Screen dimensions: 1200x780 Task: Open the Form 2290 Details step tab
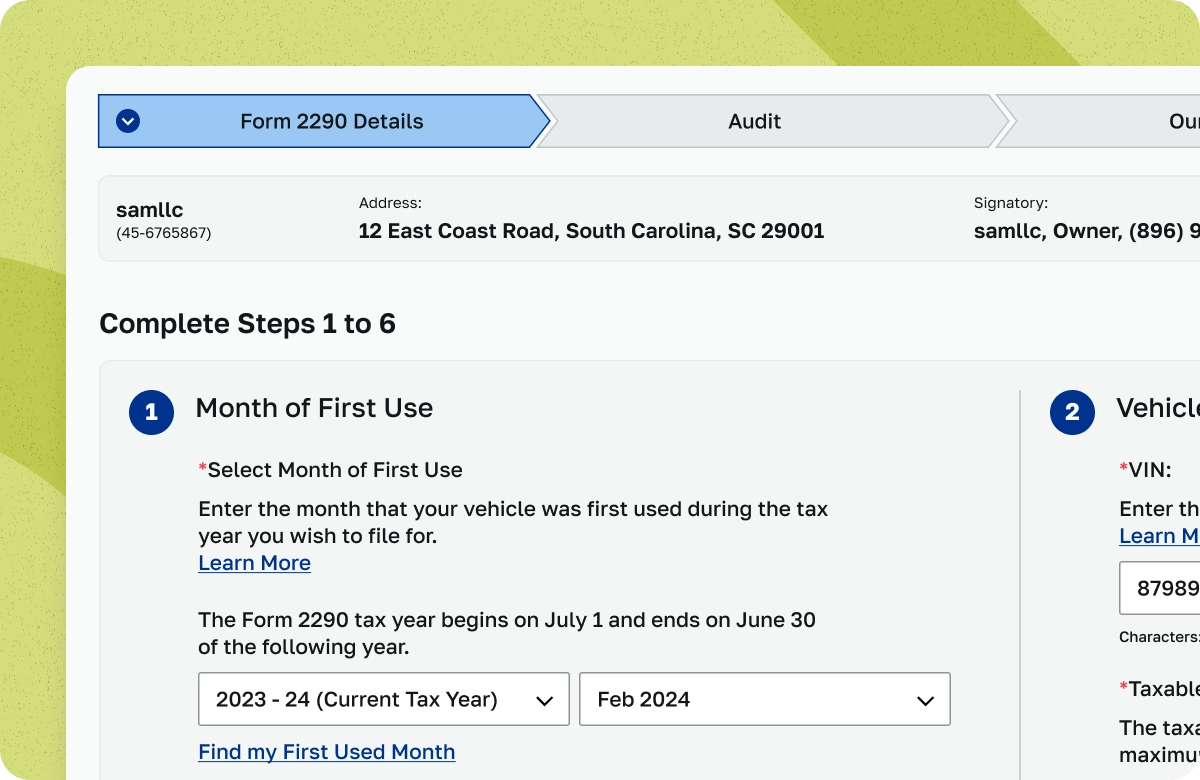[x=324, y=121]
